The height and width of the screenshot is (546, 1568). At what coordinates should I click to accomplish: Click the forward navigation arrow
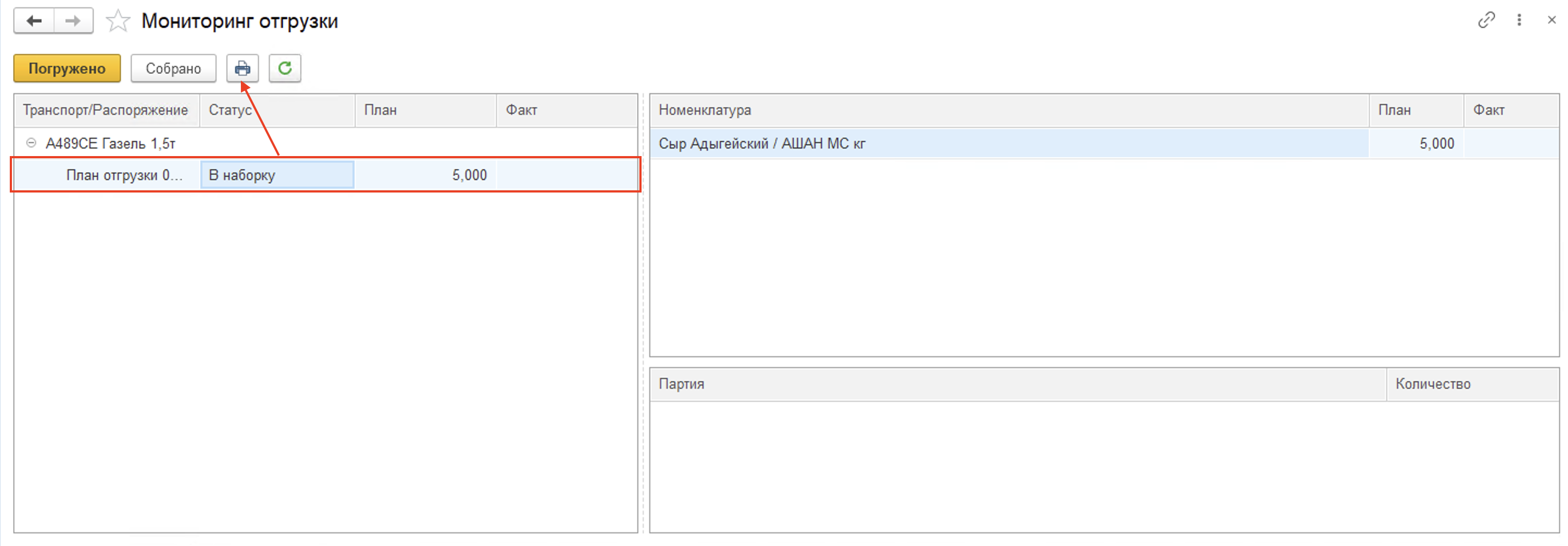point(73,21)
